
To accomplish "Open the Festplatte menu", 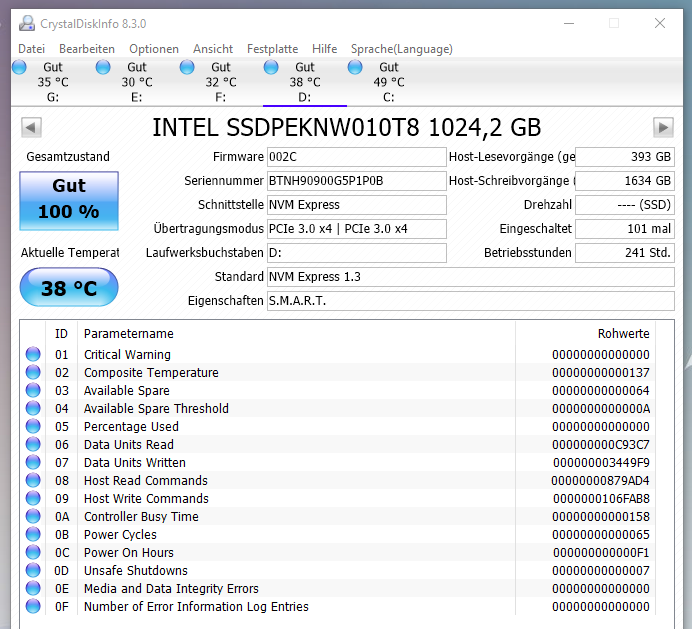I will coord(272,49).
